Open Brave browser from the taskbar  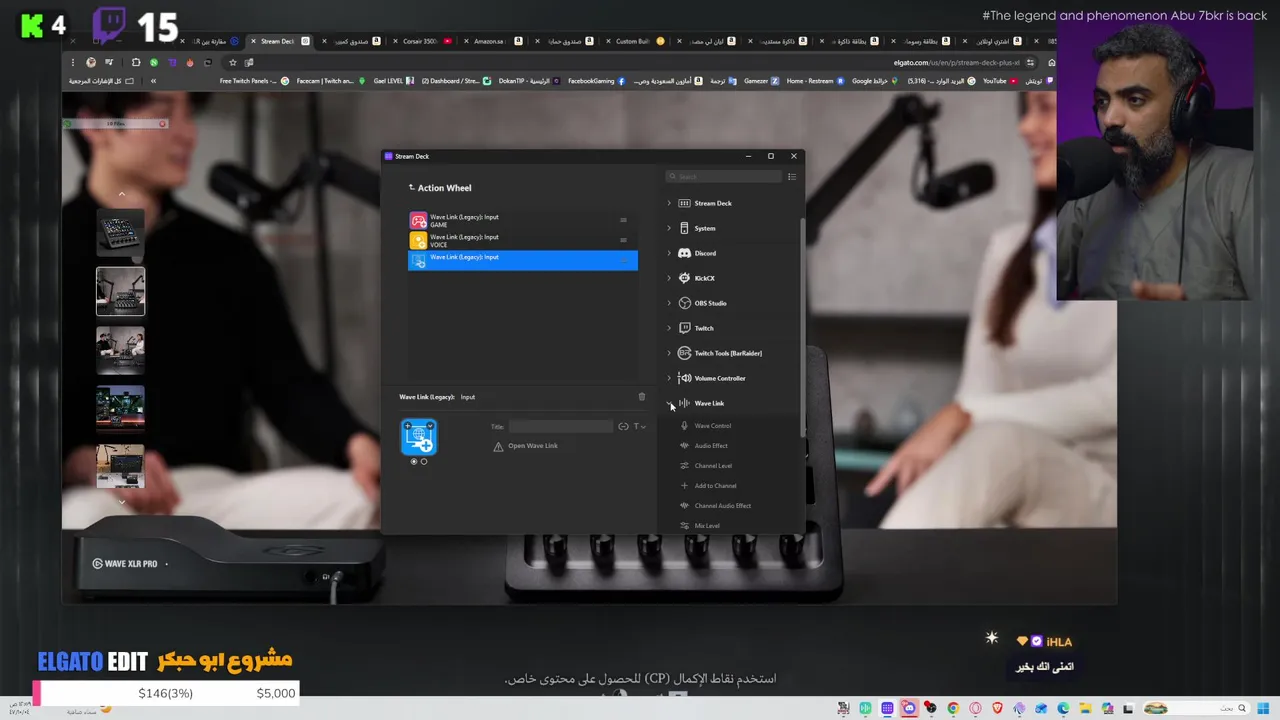[x=997, y=708]
